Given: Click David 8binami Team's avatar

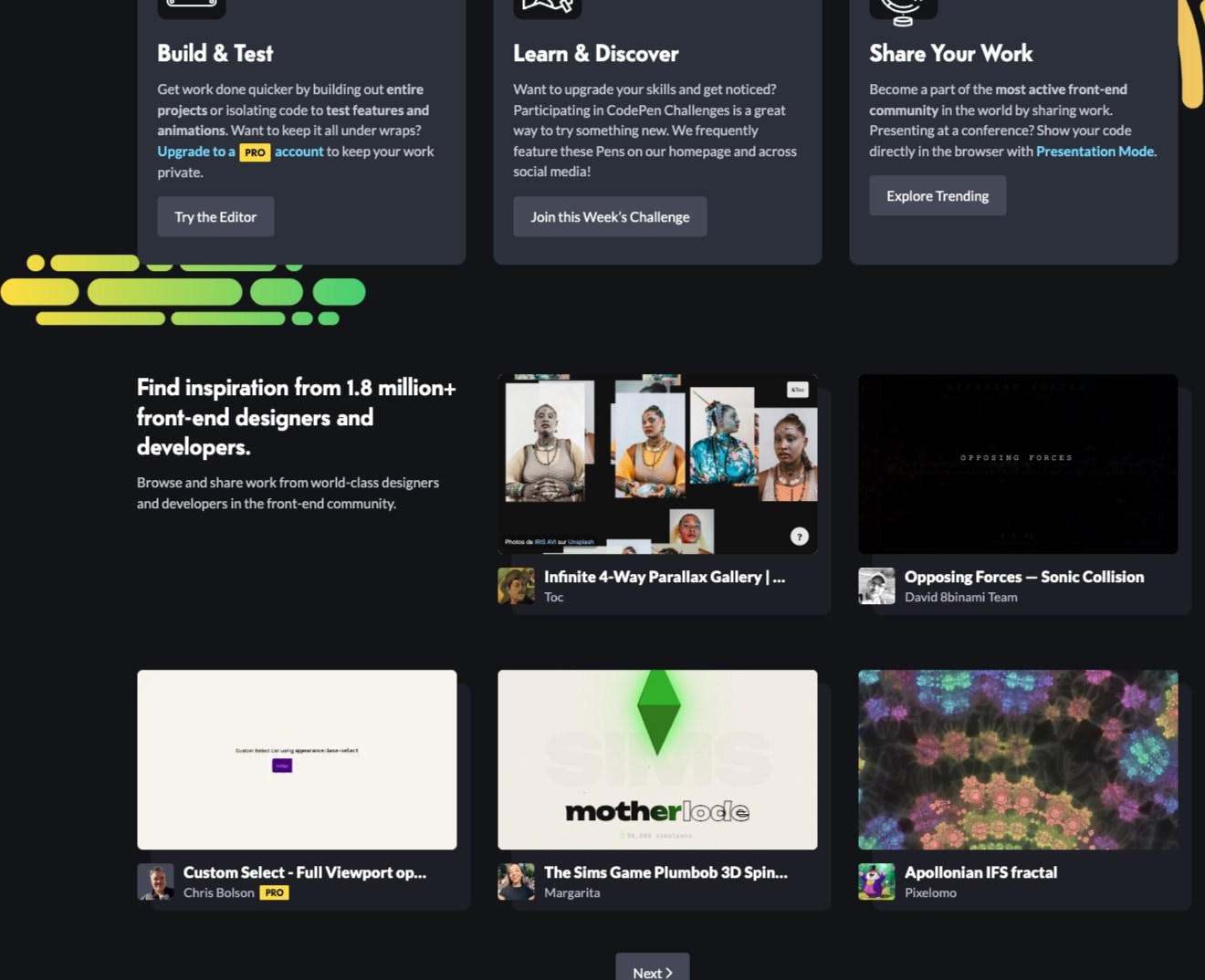Looking at the screenshot, I should tap(876, 586).
